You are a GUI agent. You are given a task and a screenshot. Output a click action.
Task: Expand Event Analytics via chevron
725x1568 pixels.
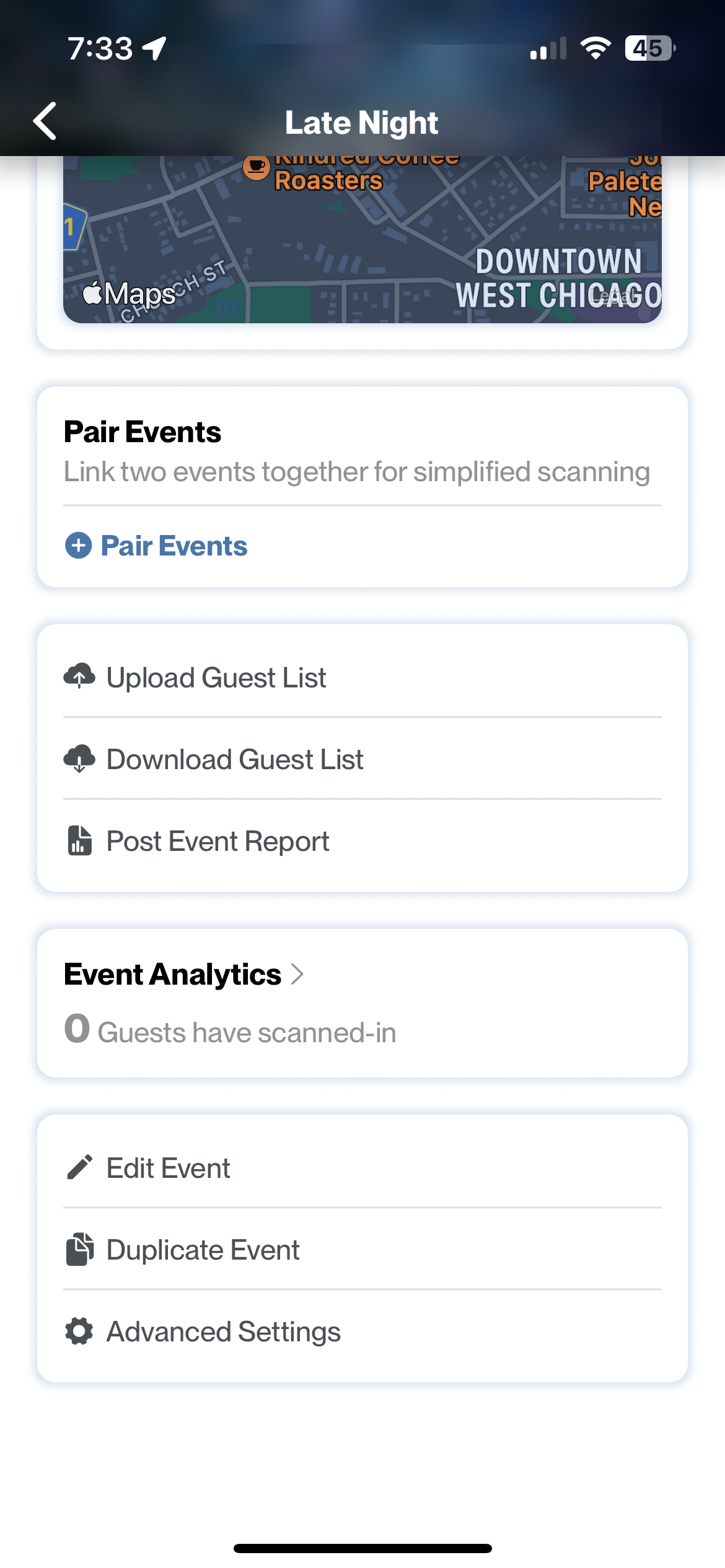297,974
